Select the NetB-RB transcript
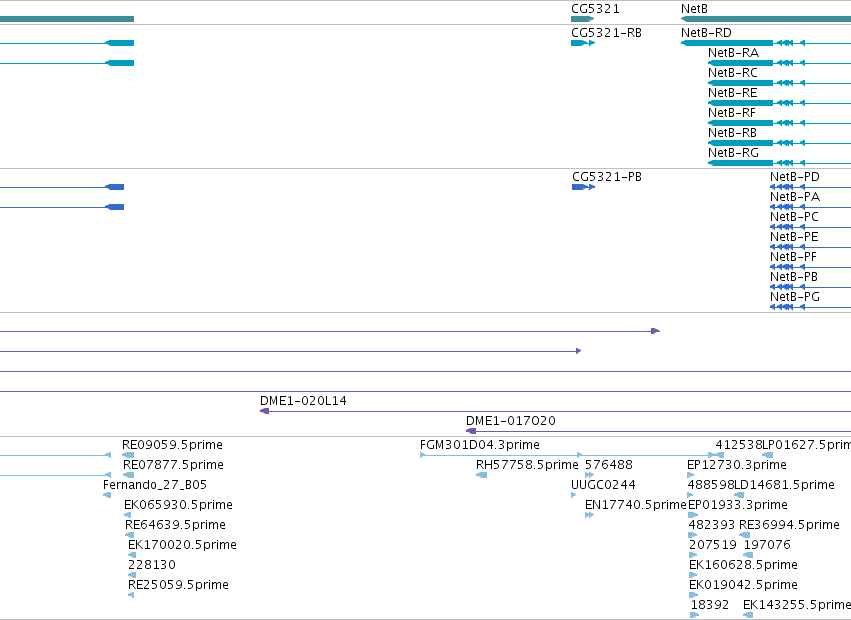Screen dimensions: 851x620 733,133
